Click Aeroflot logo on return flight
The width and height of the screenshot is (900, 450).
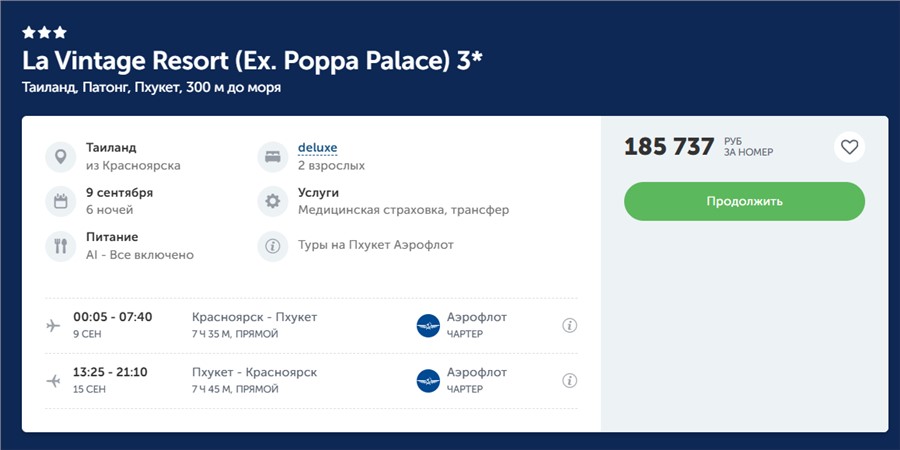428,380
